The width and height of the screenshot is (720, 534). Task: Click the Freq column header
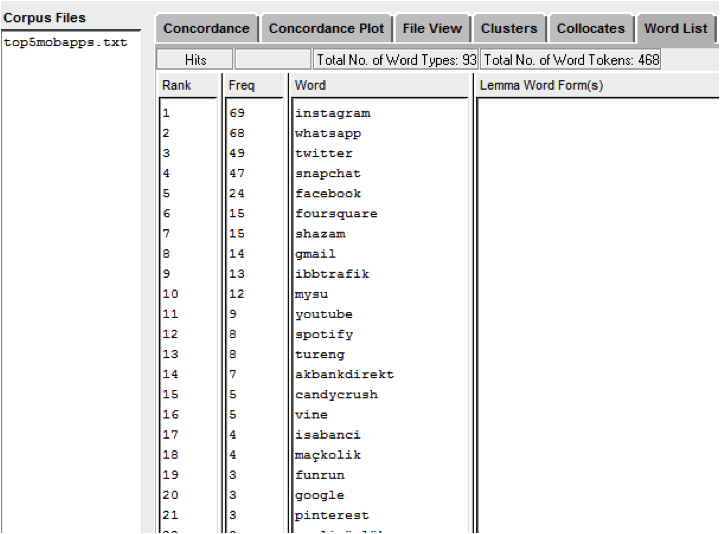tap(254, 86)
